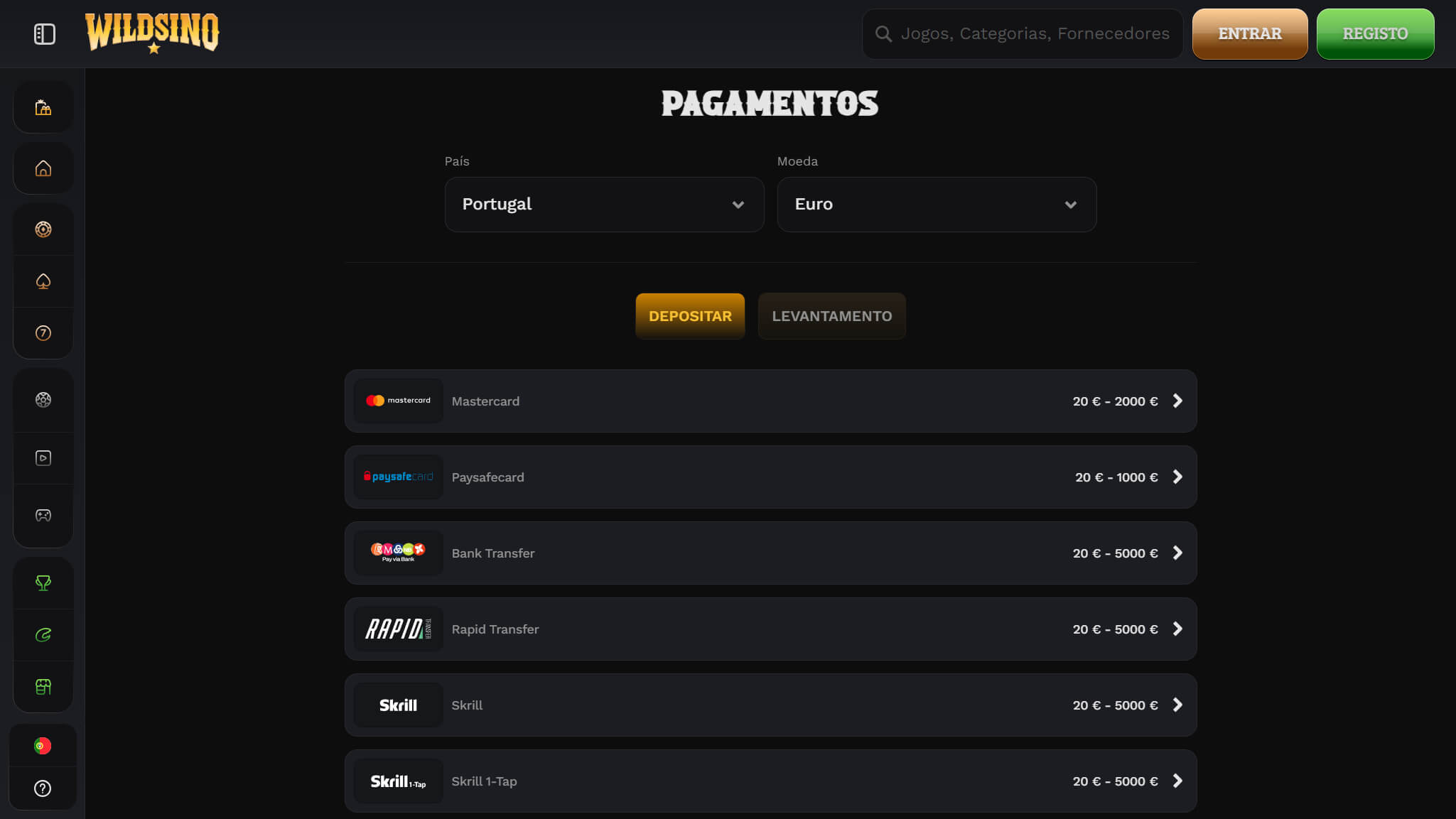Screen dimensions: 1456x819
Task: Click the Portugal flag language icon
Action: click(43, 746)
